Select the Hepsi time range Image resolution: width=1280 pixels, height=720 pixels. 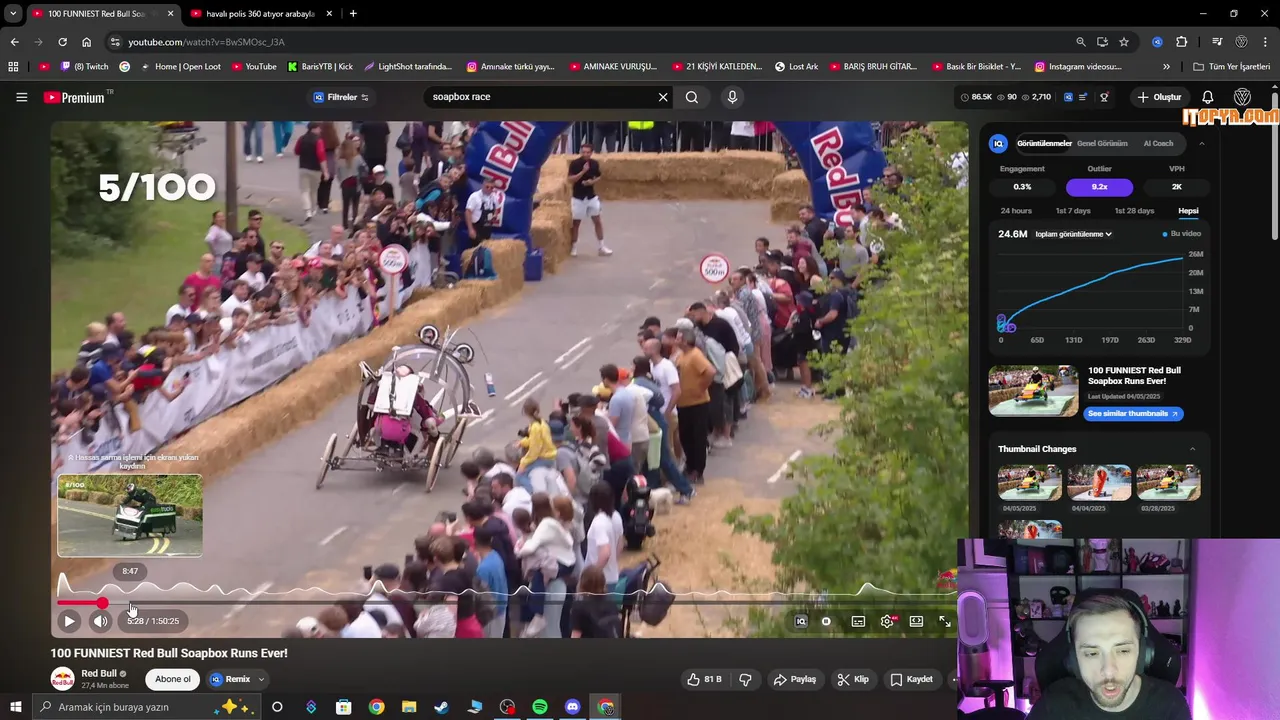pyautogui.click(x=1188, y=211)
